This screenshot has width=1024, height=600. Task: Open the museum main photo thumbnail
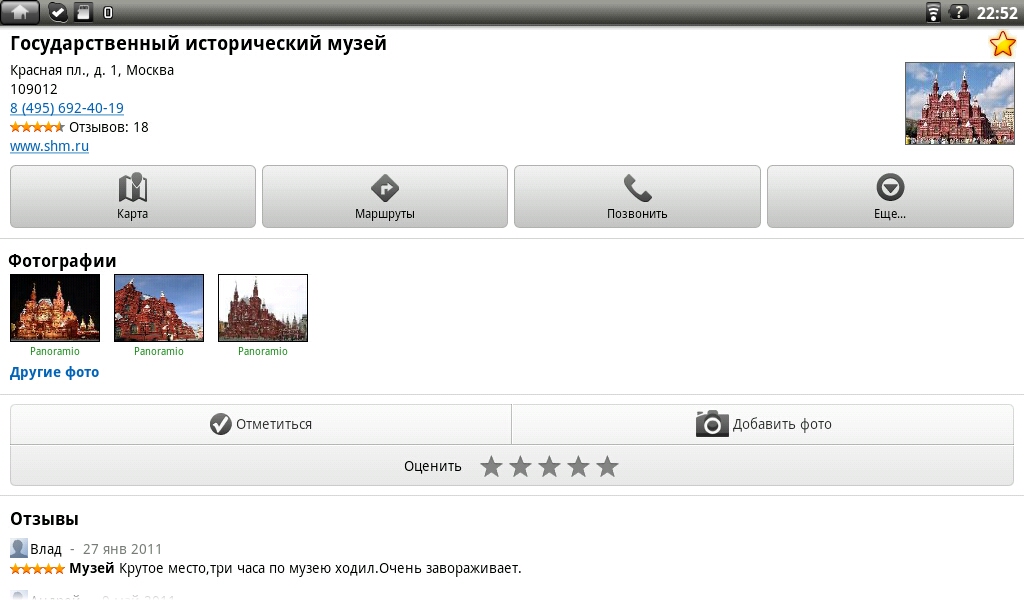pyautogui.click(x=959, y=103)
